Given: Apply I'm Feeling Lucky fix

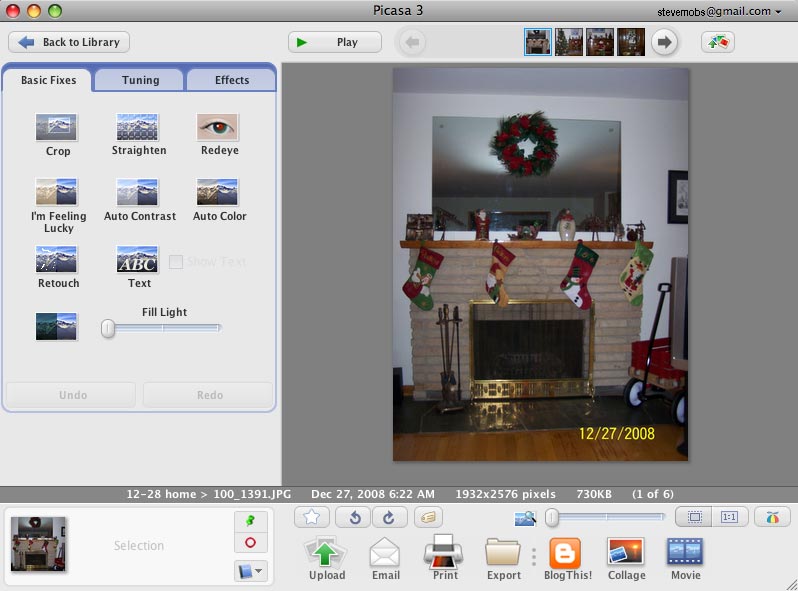Looking at the screenshot, I should pos(56,192).
